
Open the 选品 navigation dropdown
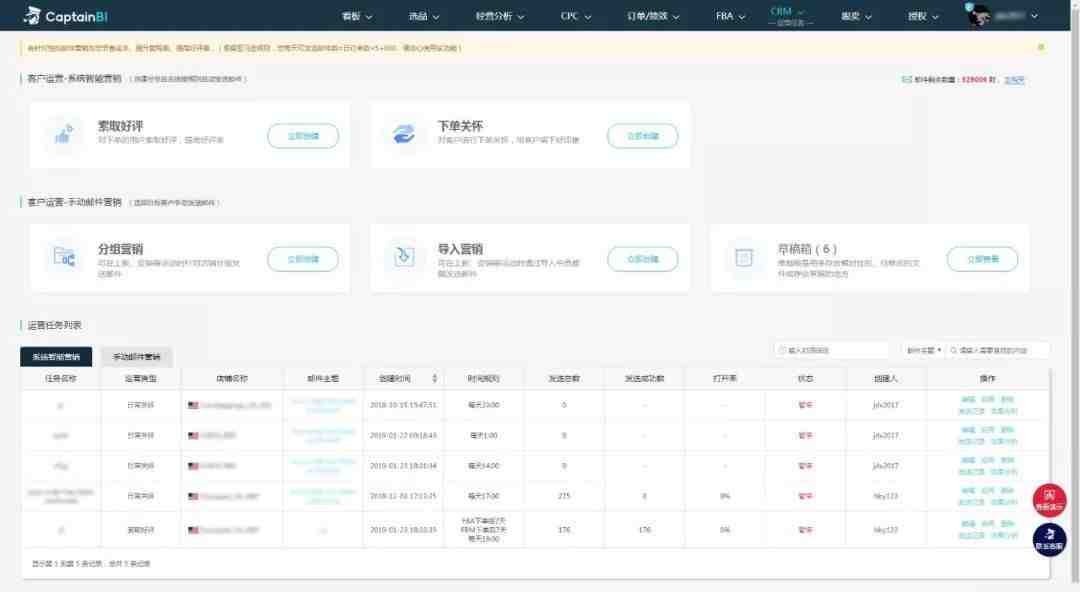[x=424, y=16]
